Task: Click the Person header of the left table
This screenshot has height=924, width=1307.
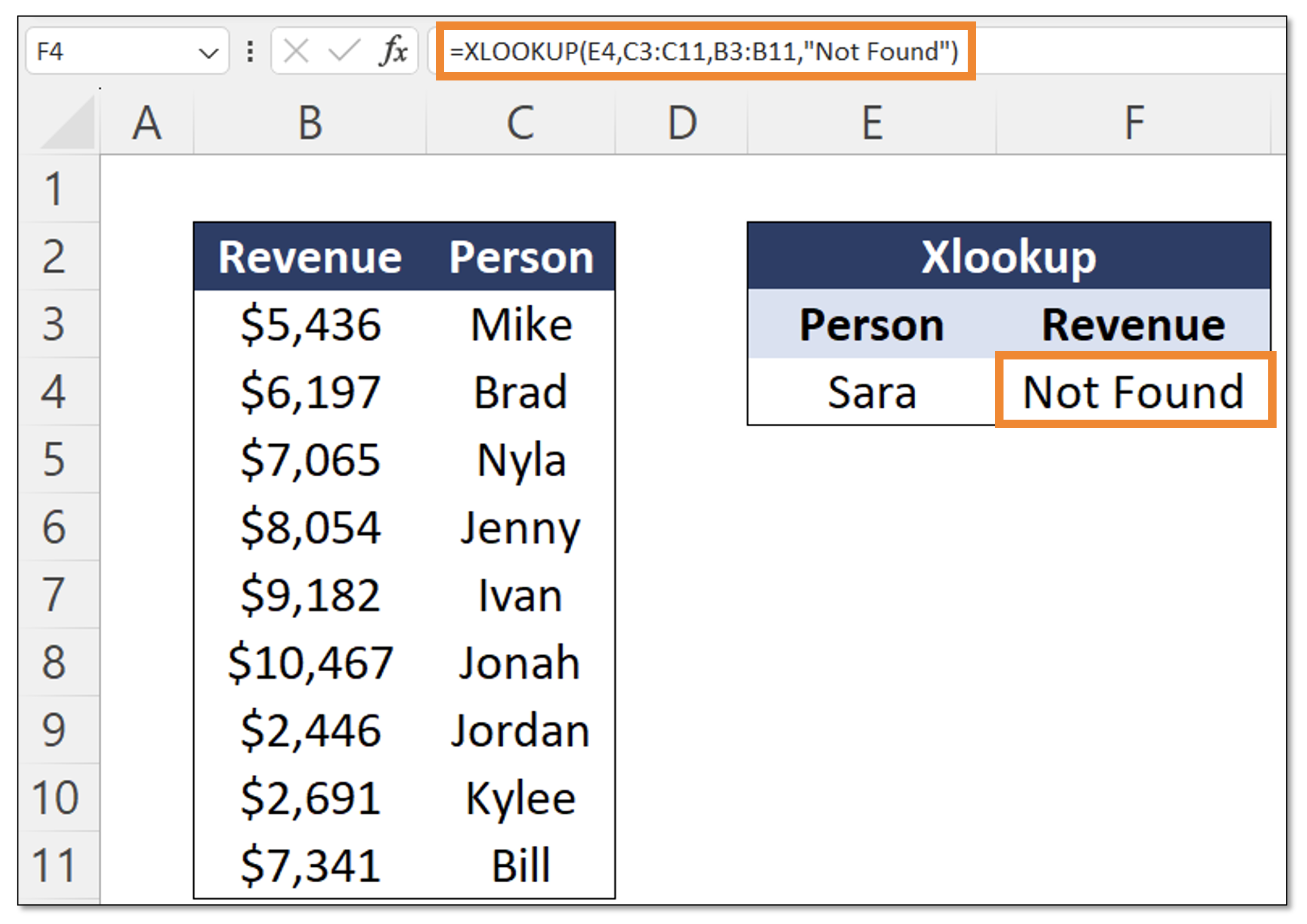Action: [521, 256]
